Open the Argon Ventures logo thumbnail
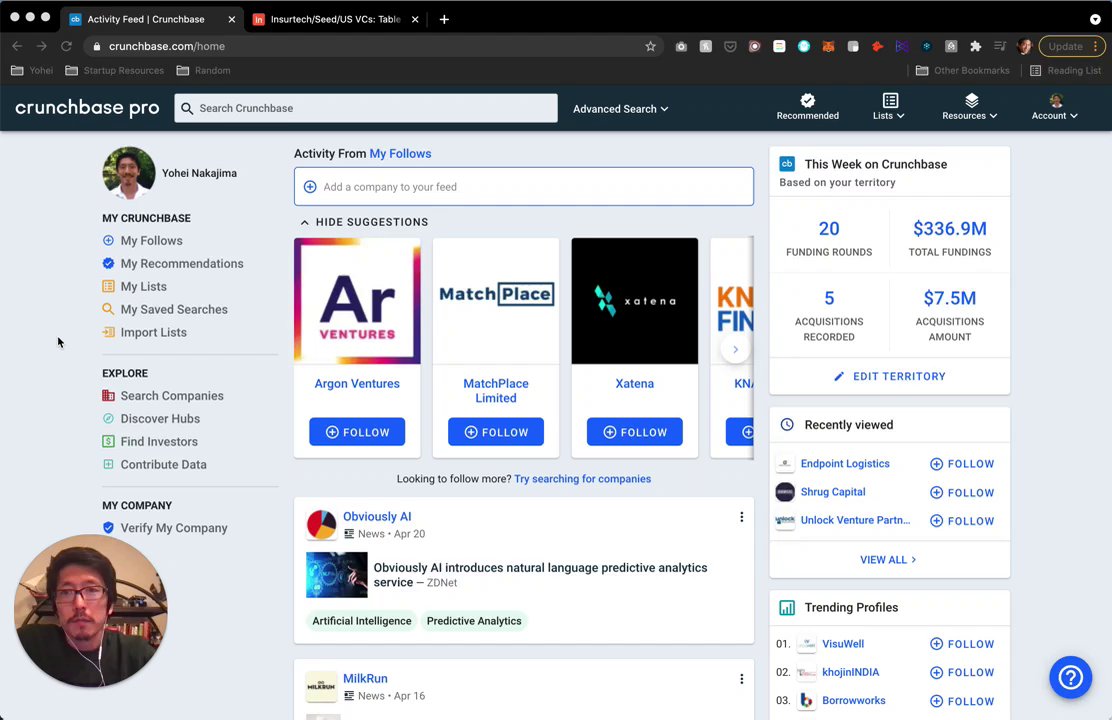This screenshot has width=1112, height=720. pos(357,301)
